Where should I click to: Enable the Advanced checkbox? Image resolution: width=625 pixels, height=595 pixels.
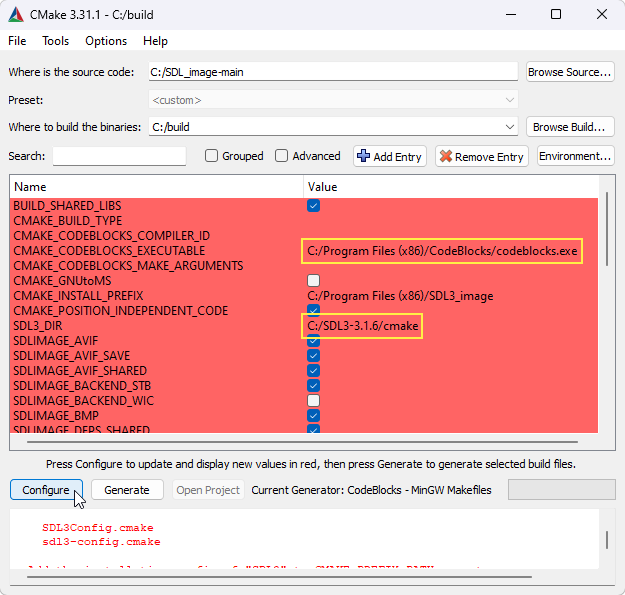(281, 156)
